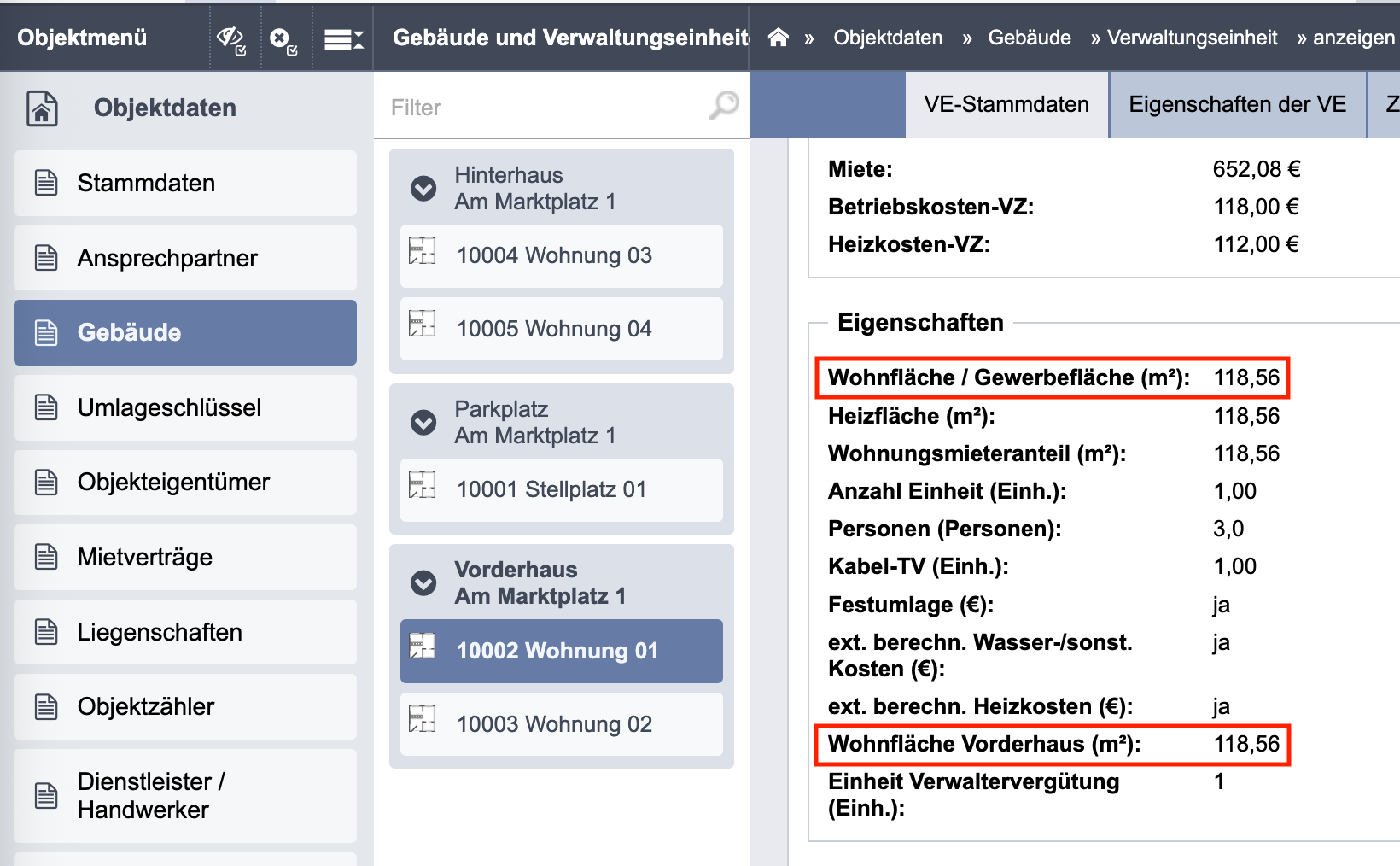Click Verwaltungseinheit breadcrumb link
This screenshot has width=1400, height=866.
click(1192, 38)
